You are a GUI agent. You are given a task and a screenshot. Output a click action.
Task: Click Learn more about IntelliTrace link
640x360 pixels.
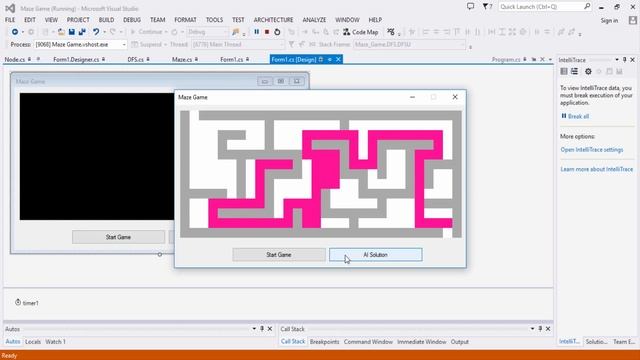[x=596, y=169]
